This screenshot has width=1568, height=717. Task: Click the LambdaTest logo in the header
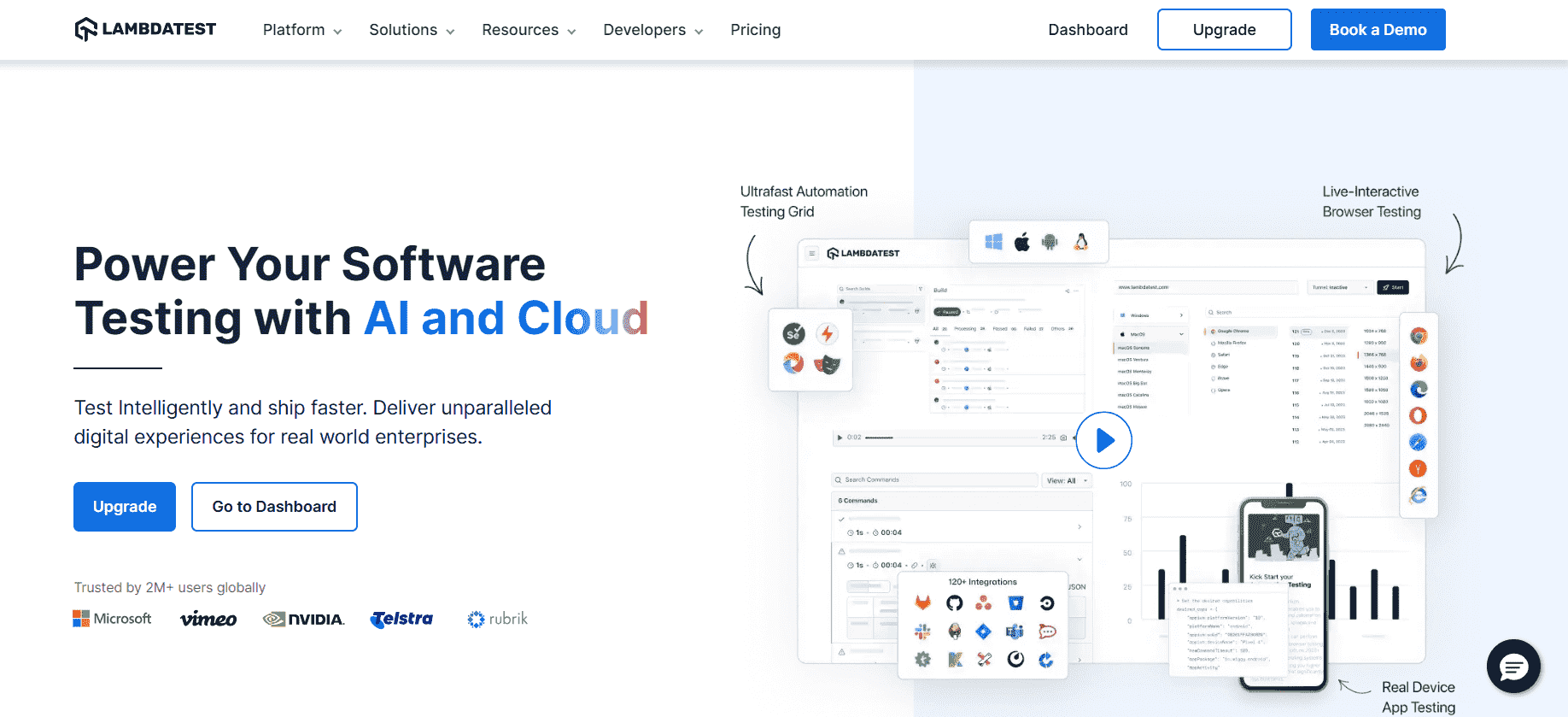click(x=145, y=29)
